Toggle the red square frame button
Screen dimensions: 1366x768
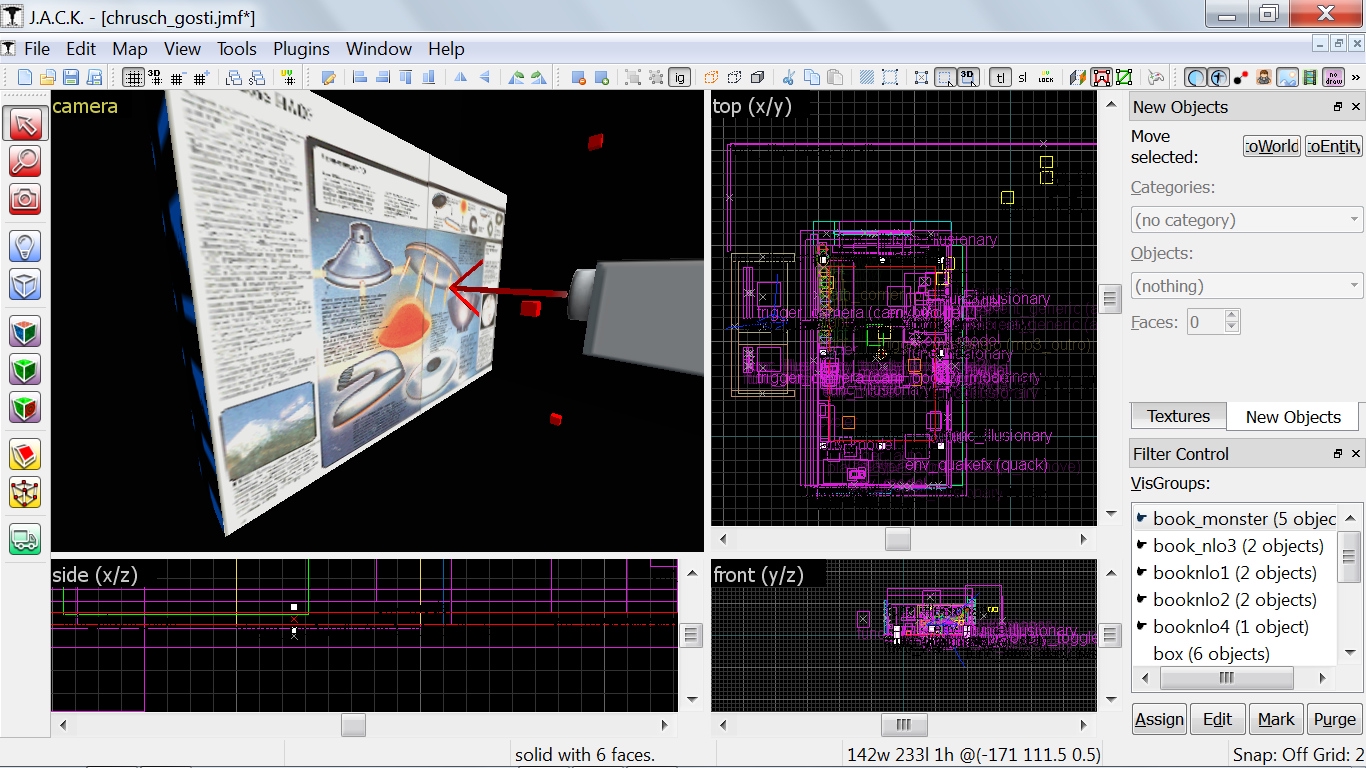tap(1101, 78)
